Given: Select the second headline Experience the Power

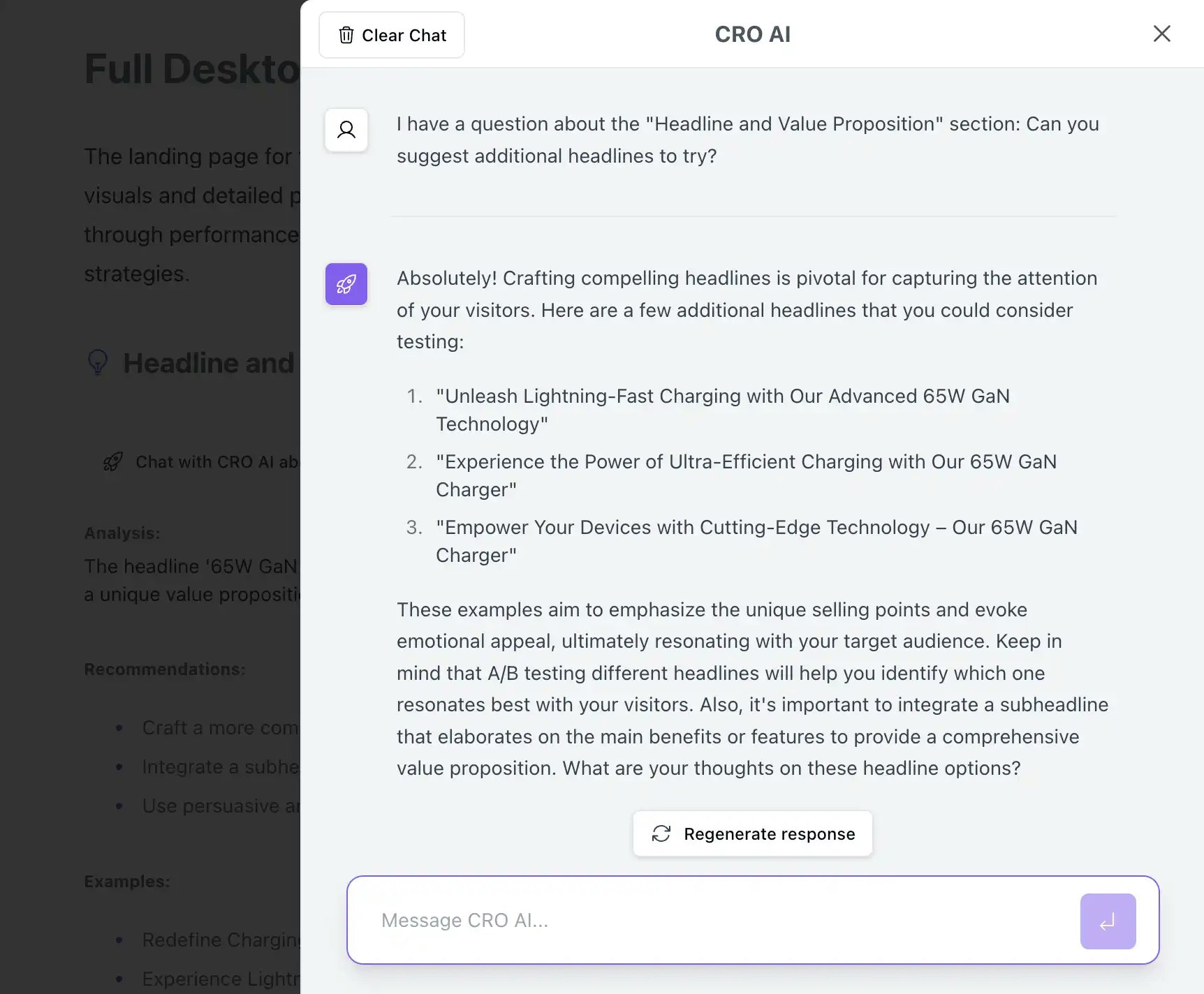Looking at the screenshot, I should click(x=746, y=475).
